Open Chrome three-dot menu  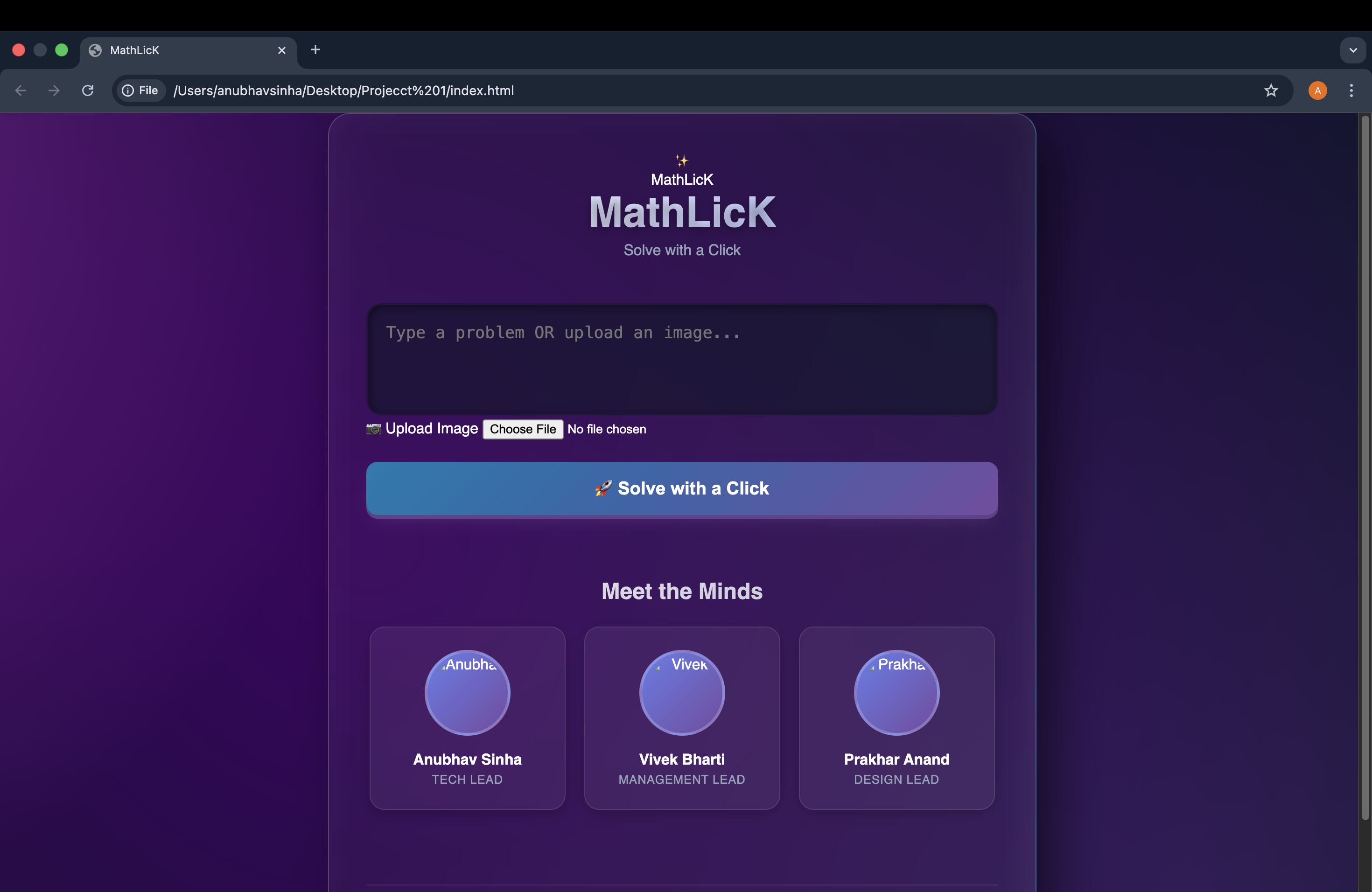click(x=1351, y=91)
